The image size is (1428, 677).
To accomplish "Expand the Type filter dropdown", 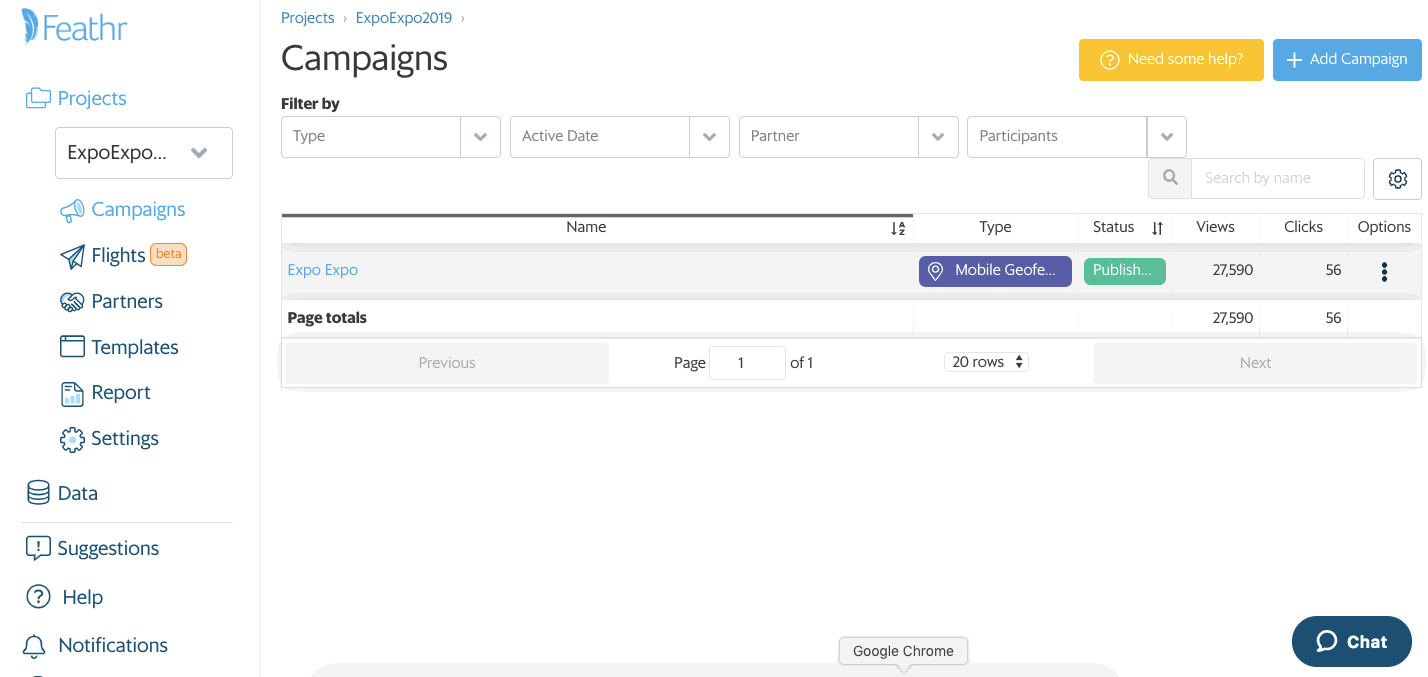I will click(x=480, y=137).
